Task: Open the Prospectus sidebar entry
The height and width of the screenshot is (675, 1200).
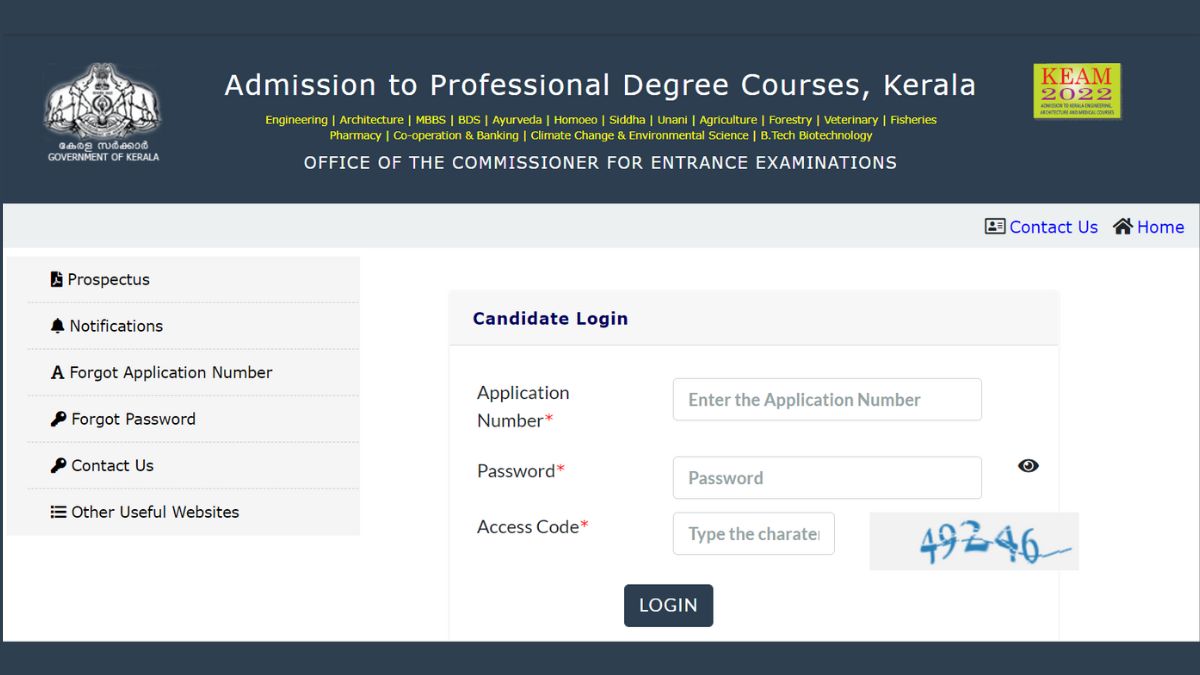Action: (108, 279)
